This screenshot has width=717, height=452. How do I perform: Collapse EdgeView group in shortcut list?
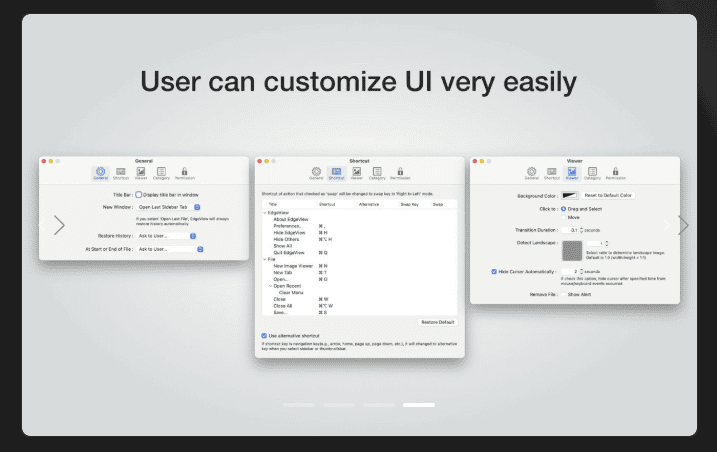click(x=265, y=213)
